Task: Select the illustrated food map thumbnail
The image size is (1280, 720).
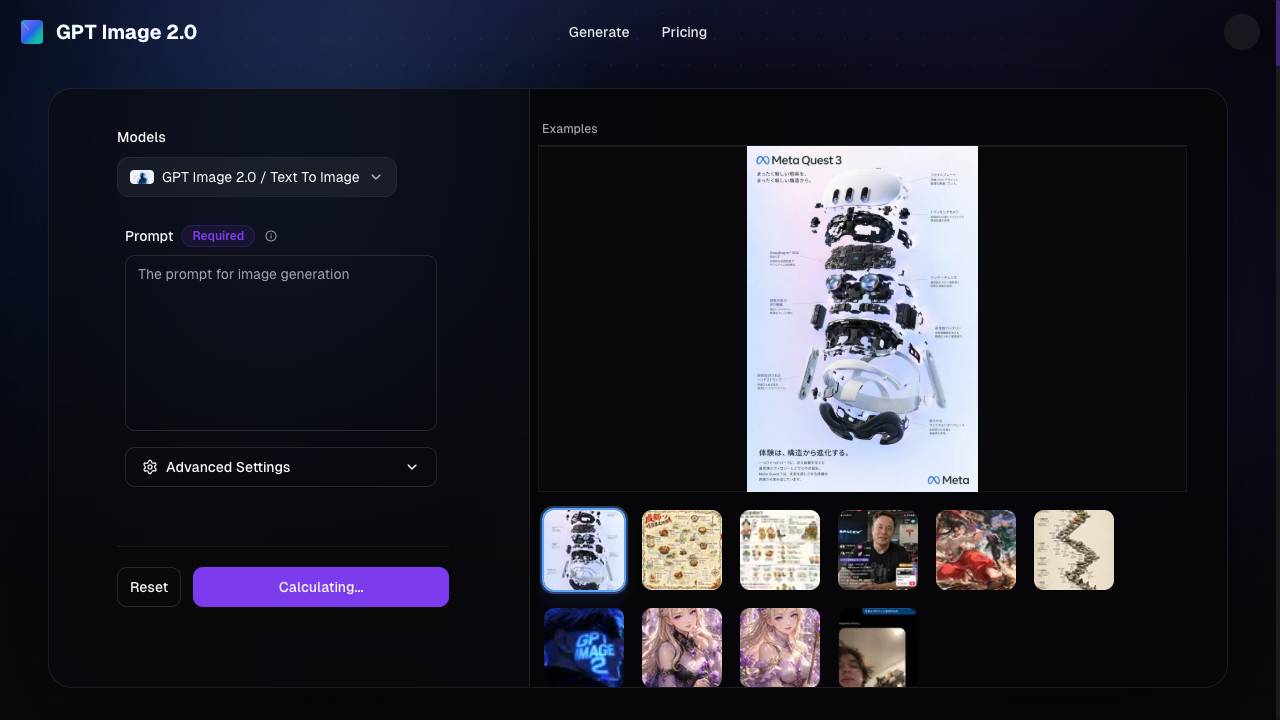Action: 682,550
